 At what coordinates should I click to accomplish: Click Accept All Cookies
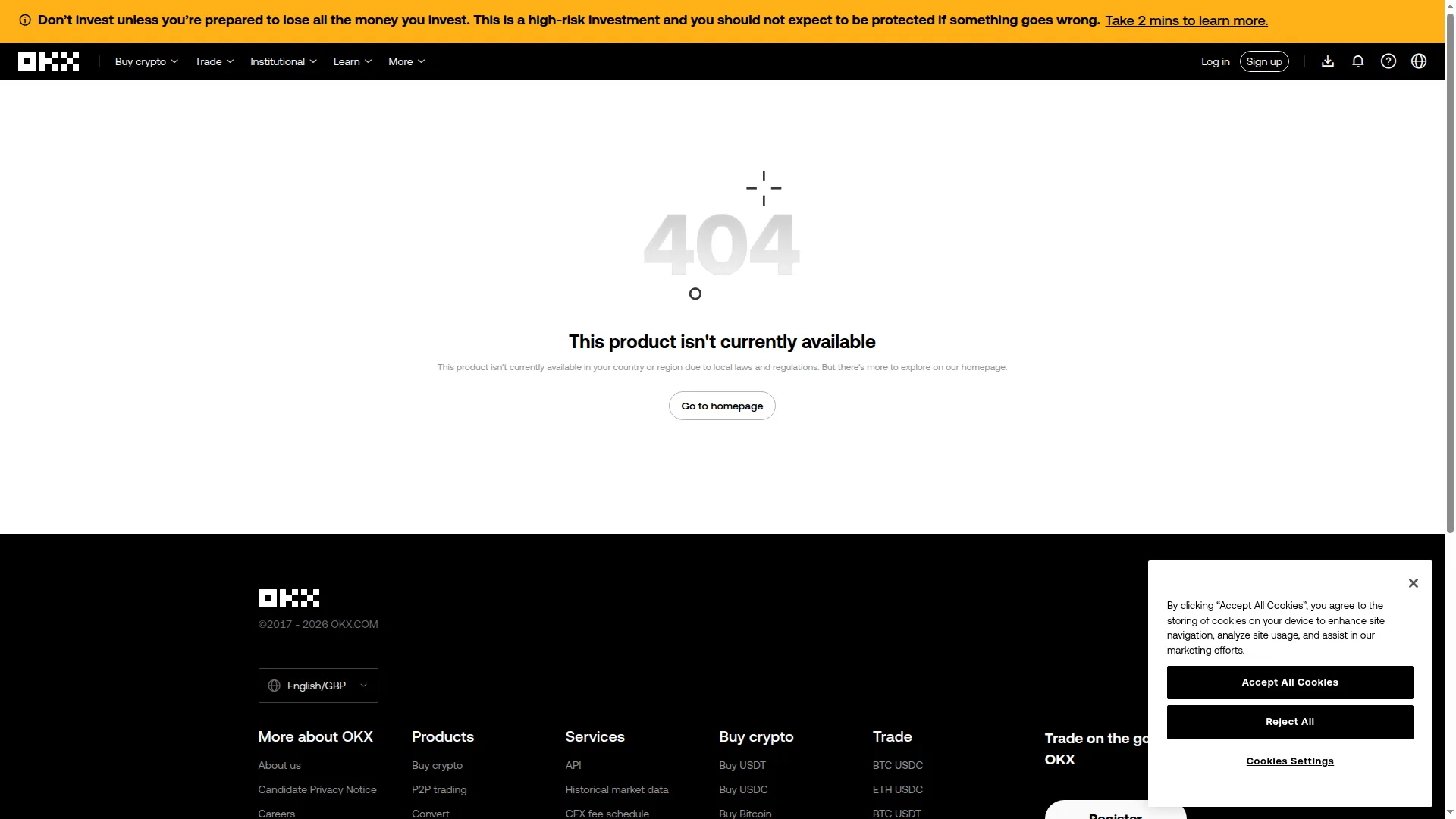1289,682
